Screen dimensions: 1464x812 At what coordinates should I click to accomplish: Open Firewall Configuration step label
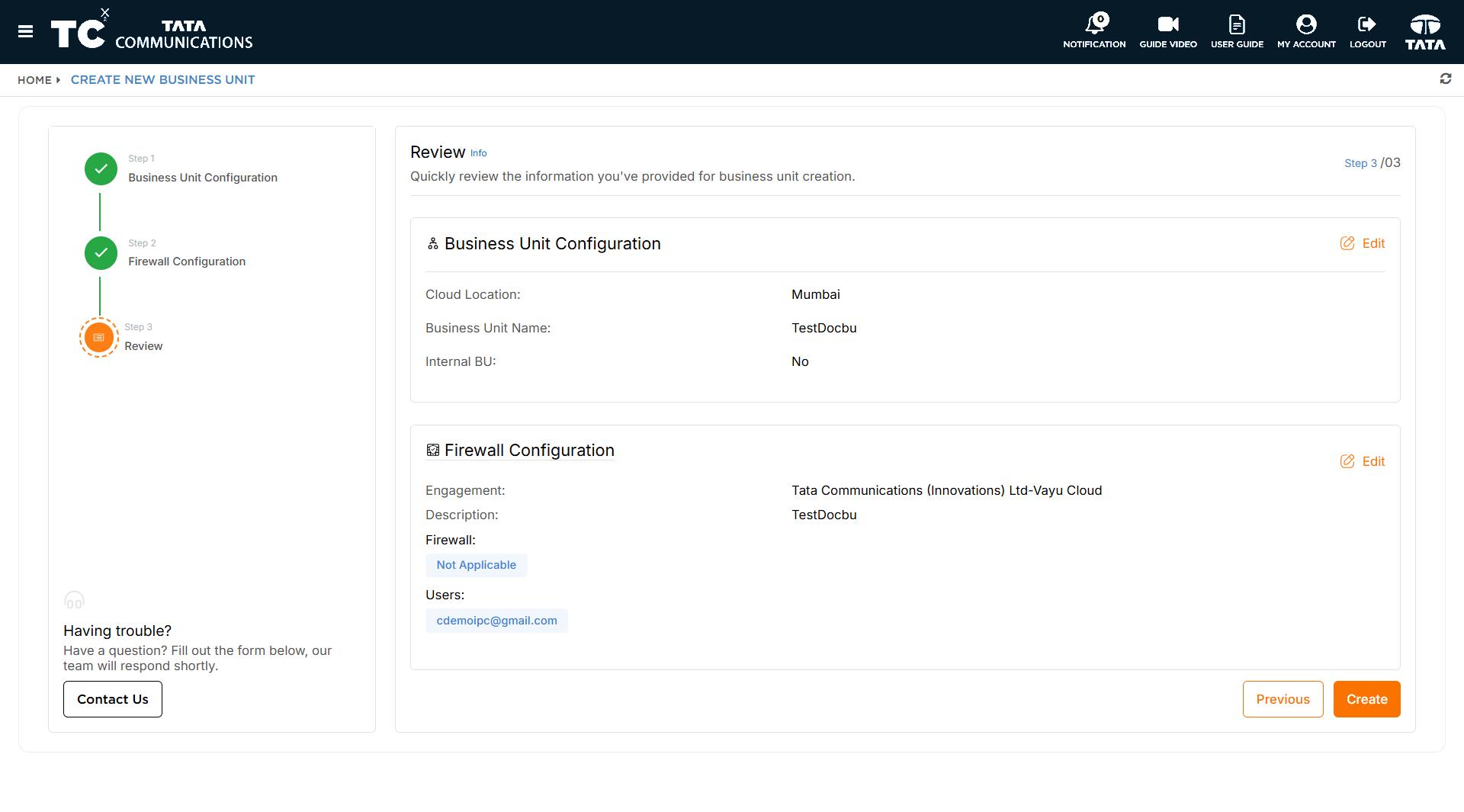(187, 261)
